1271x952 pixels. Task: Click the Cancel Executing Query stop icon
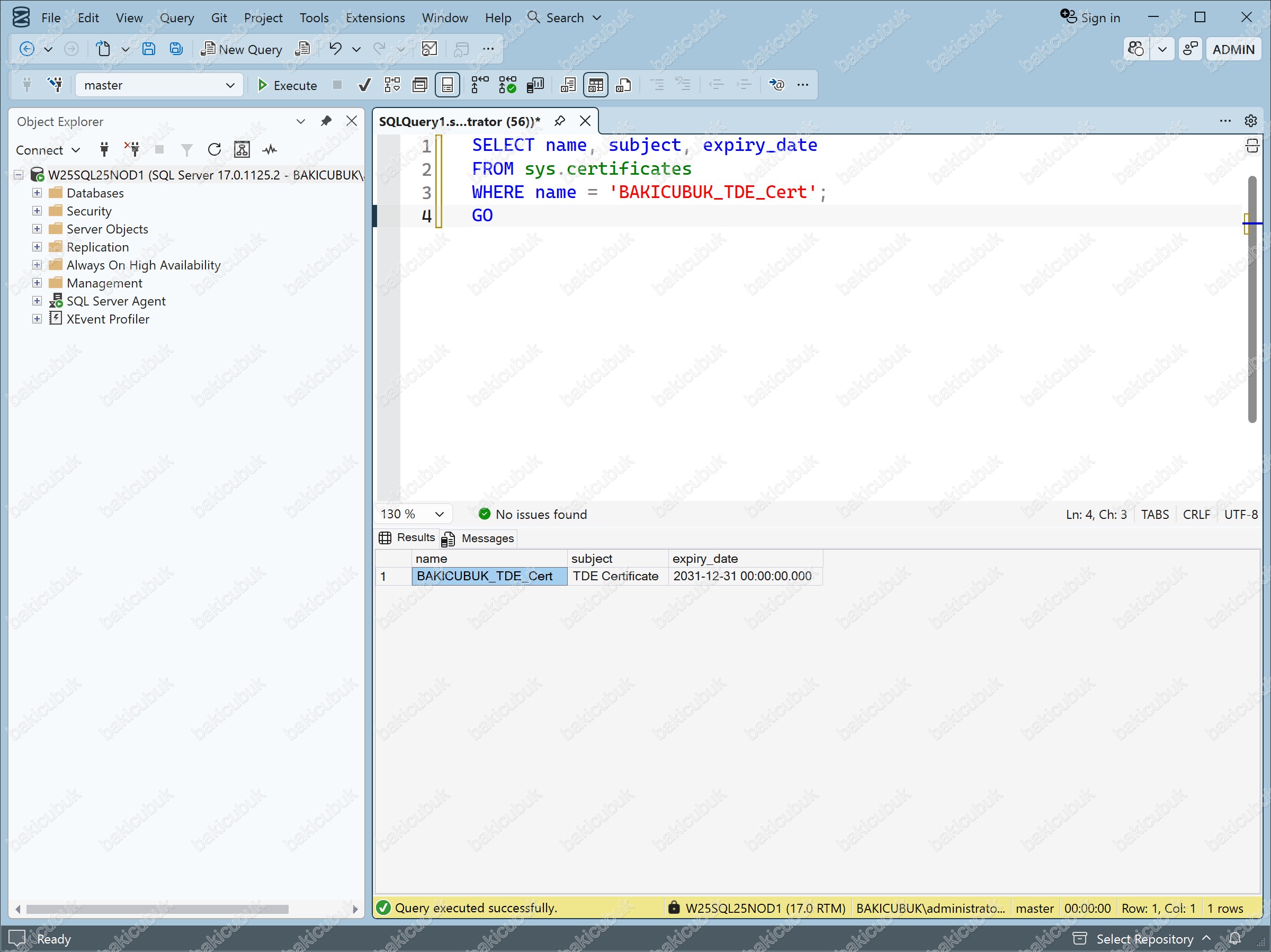[x=337, y=85]
